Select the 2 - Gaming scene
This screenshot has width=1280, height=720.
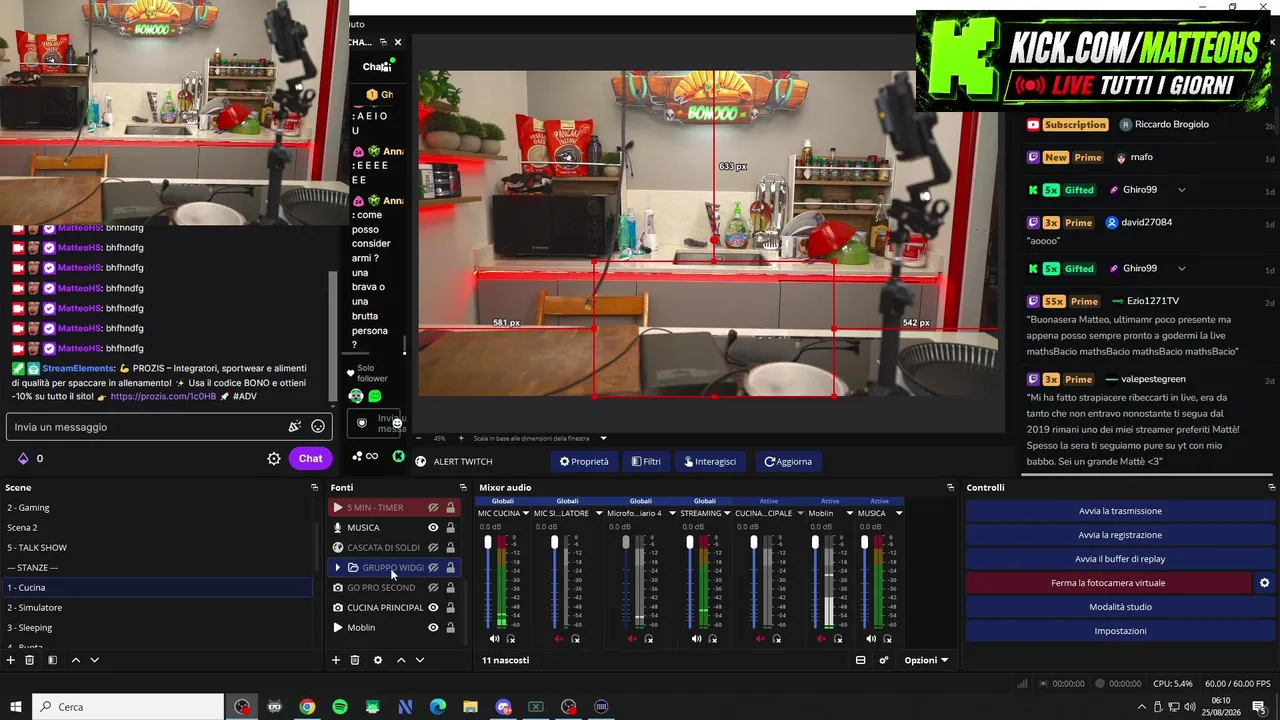(157, 507)
